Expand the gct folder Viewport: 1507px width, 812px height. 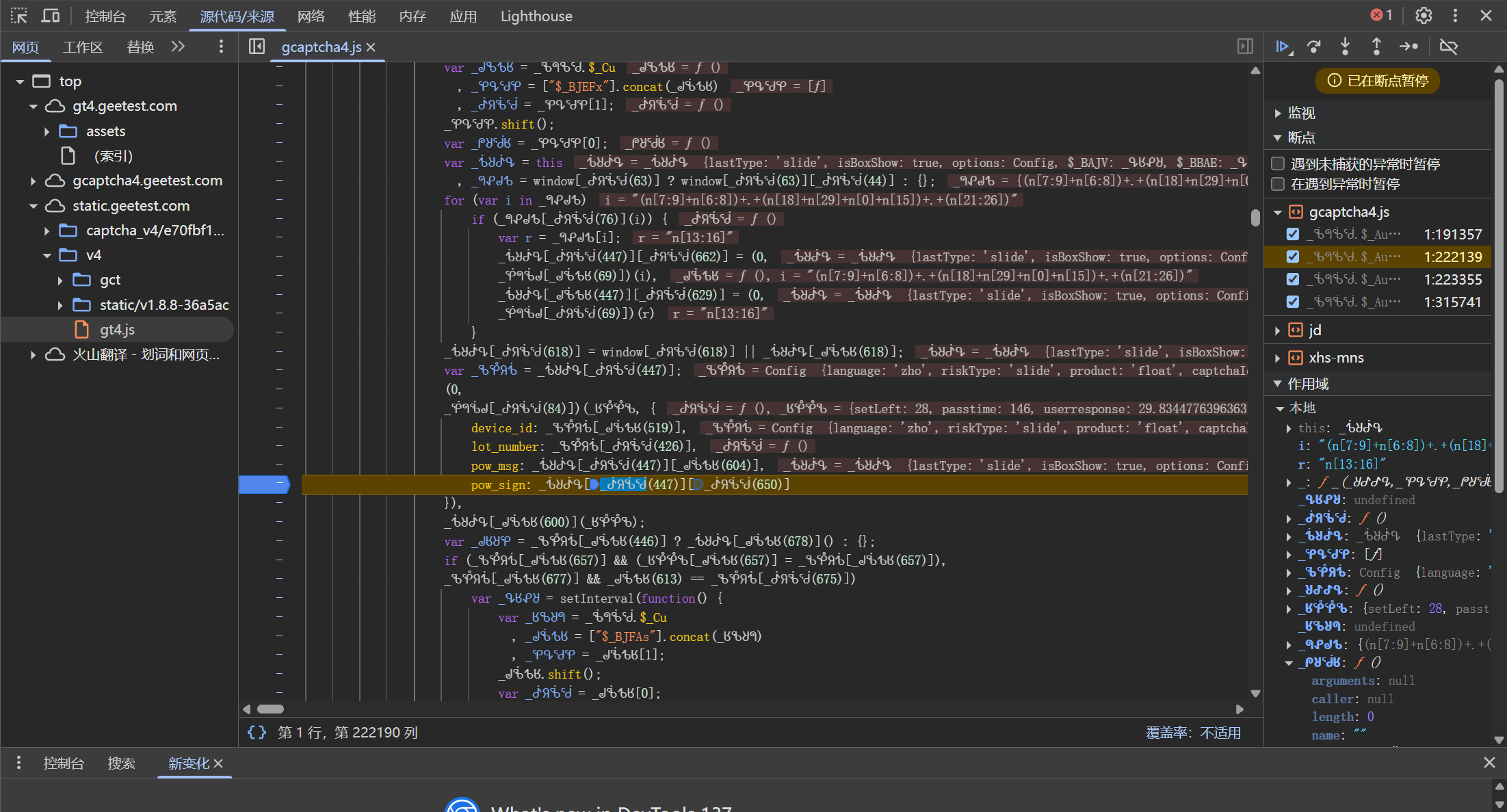coord(60,280)
